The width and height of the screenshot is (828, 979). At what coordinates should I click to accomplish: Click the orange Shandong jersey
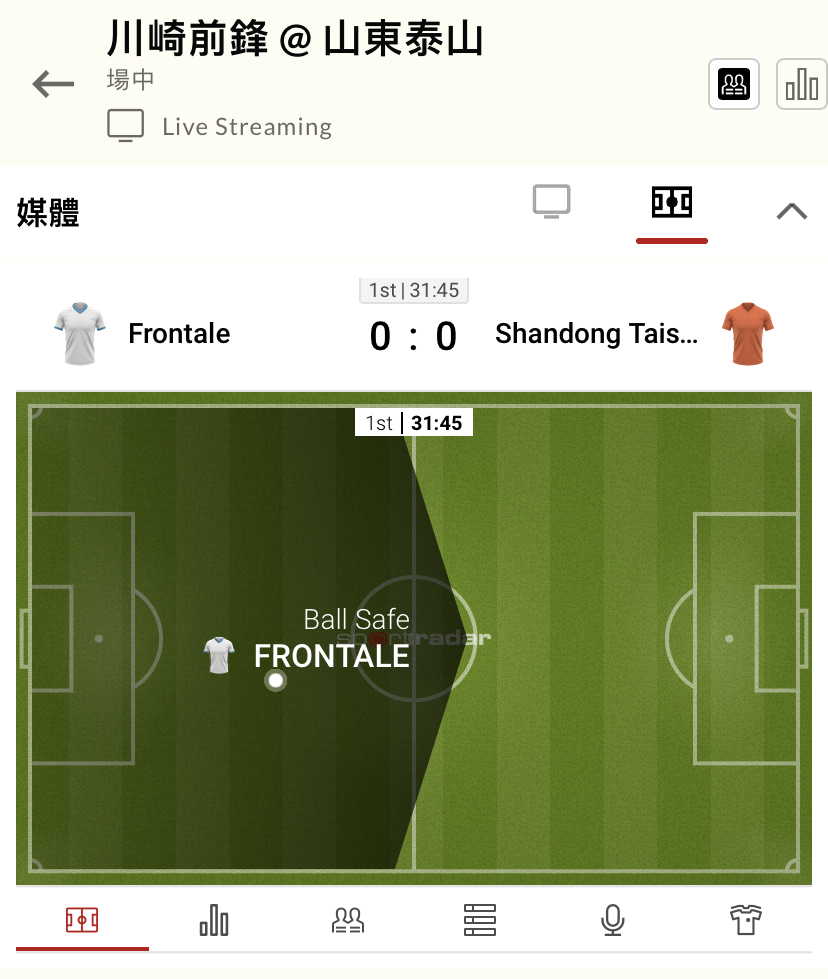(x=747, y=333)
